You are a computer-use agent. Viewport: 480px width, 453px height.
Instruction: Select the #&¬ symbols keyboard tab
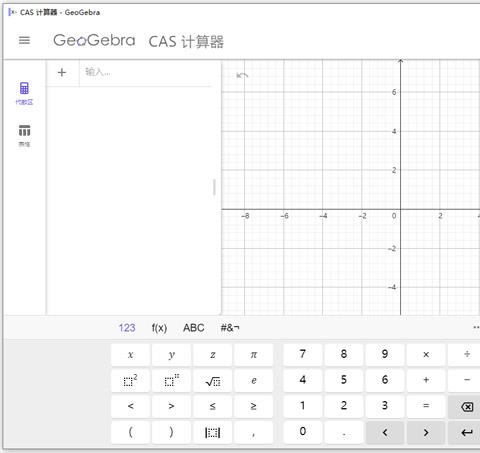click(230, 328)
